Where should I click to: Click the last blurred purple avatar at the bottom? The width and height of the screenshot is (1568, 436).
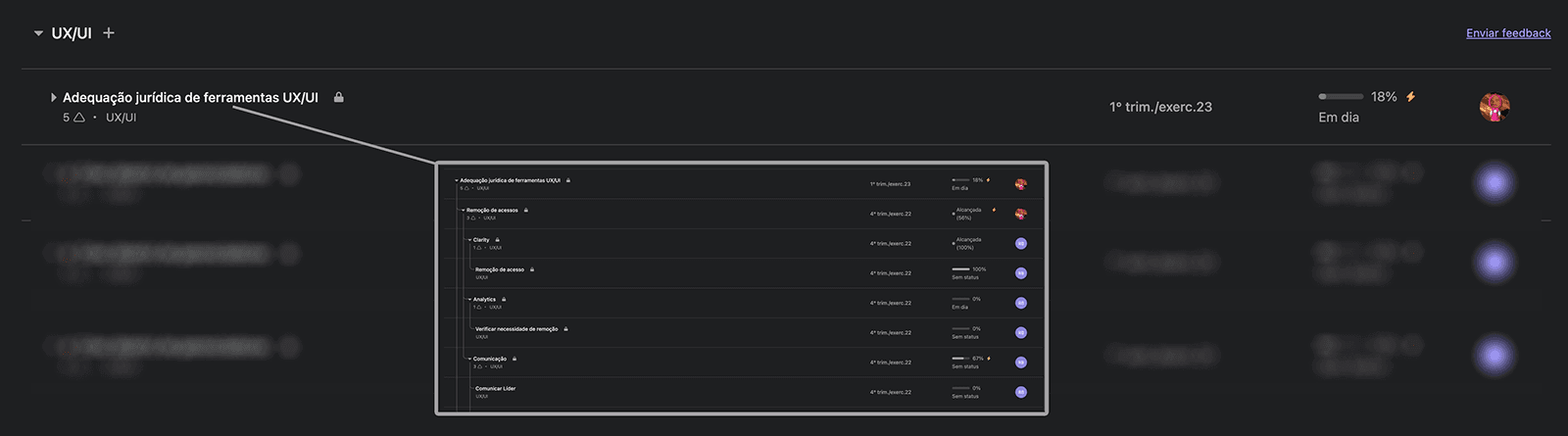(1494, 355)
